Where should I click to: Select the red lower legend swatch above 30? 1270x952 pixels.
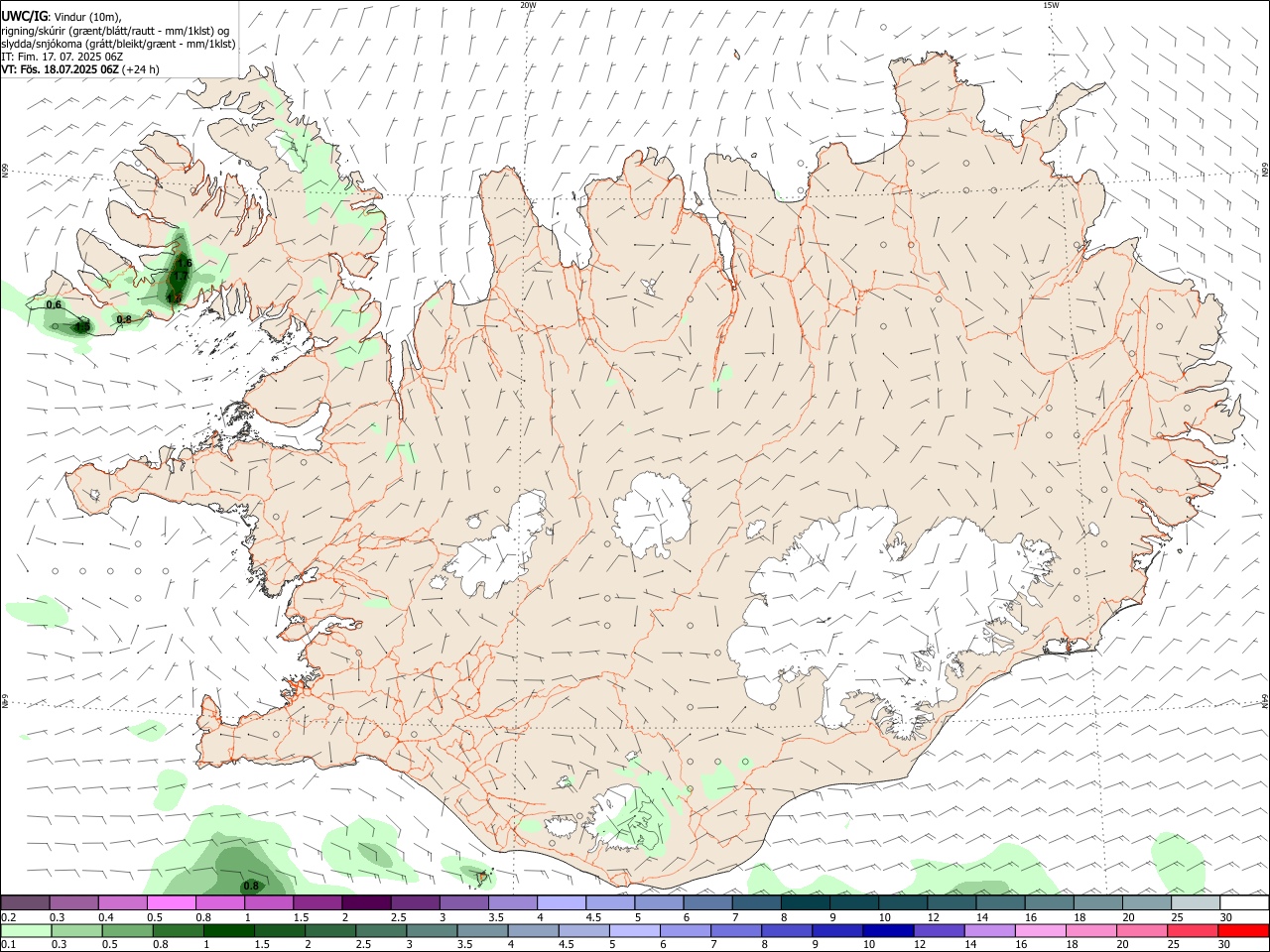[1244, 930]
